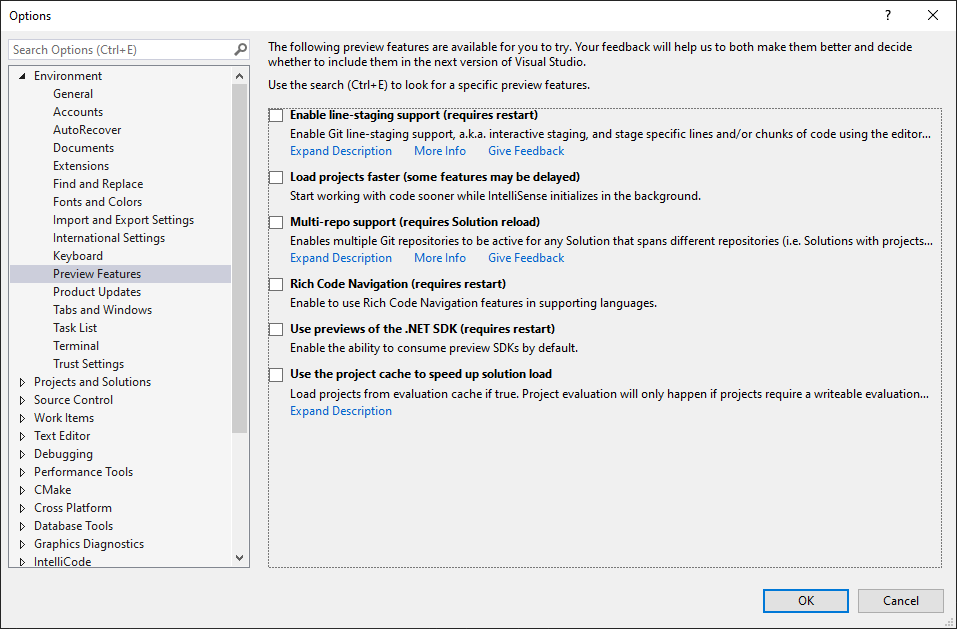The height and width of the screenshot is (629, 957).
Task: Select General under Environment
Action: click(x=73, y=94)
